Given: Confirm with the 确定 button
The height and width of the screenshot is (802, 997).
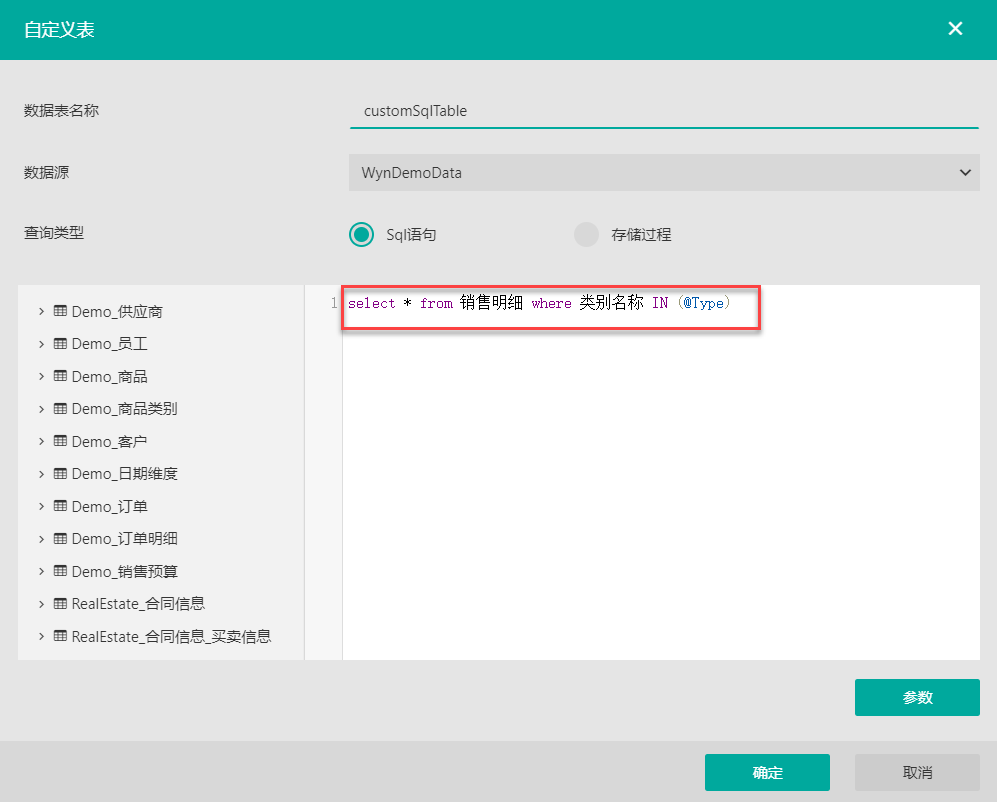Looking at the screenshot, I should [x=767, y=772].
